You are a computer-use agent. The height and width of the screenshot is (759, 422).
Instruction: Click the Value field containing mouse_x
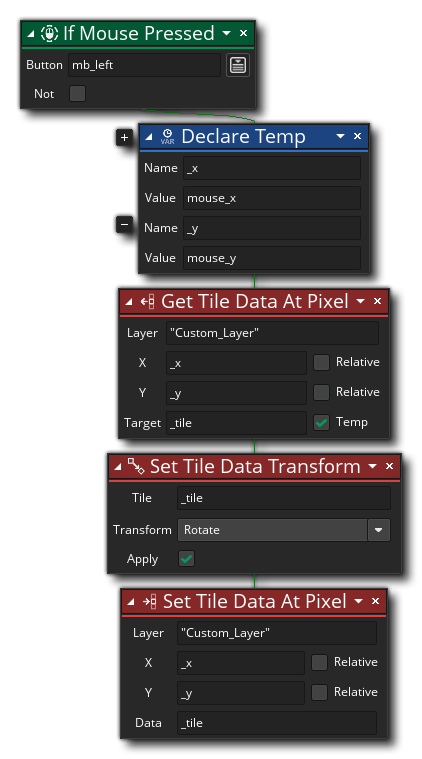tap(272, 198)
